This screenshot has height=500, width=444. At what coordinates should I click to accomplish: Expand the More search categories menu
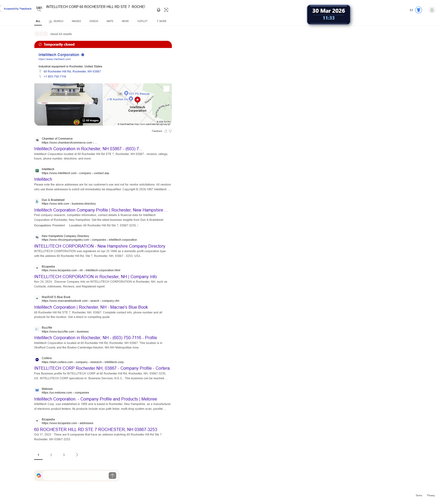tap(161, 21)
